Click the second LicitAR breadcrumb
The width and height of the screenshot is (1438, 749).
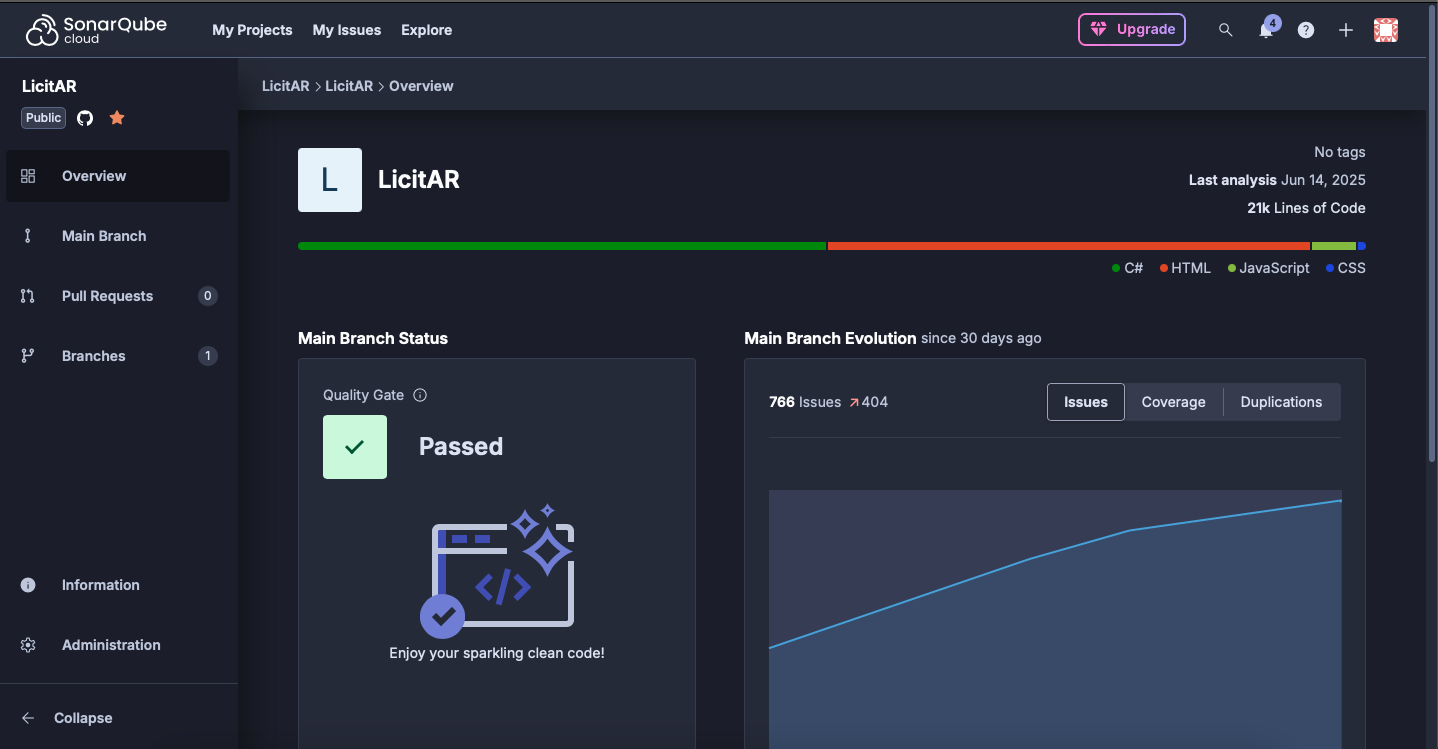[349, 86]
